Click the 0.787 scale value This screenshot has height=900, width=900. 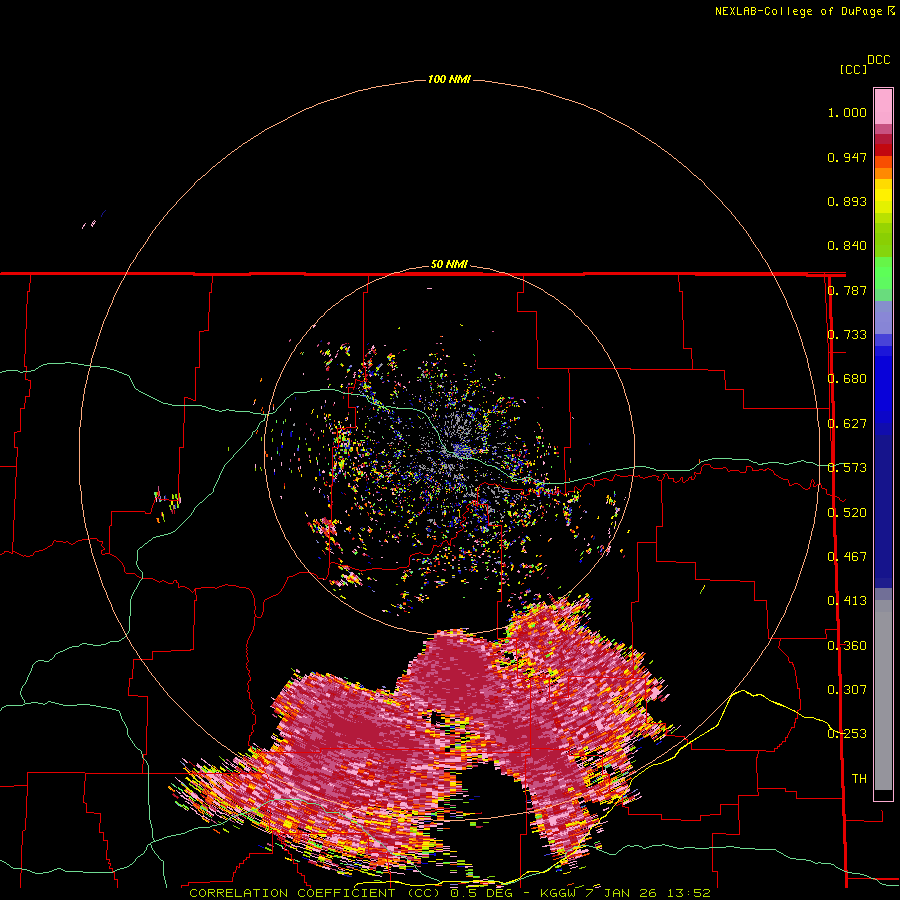point(847,290)
